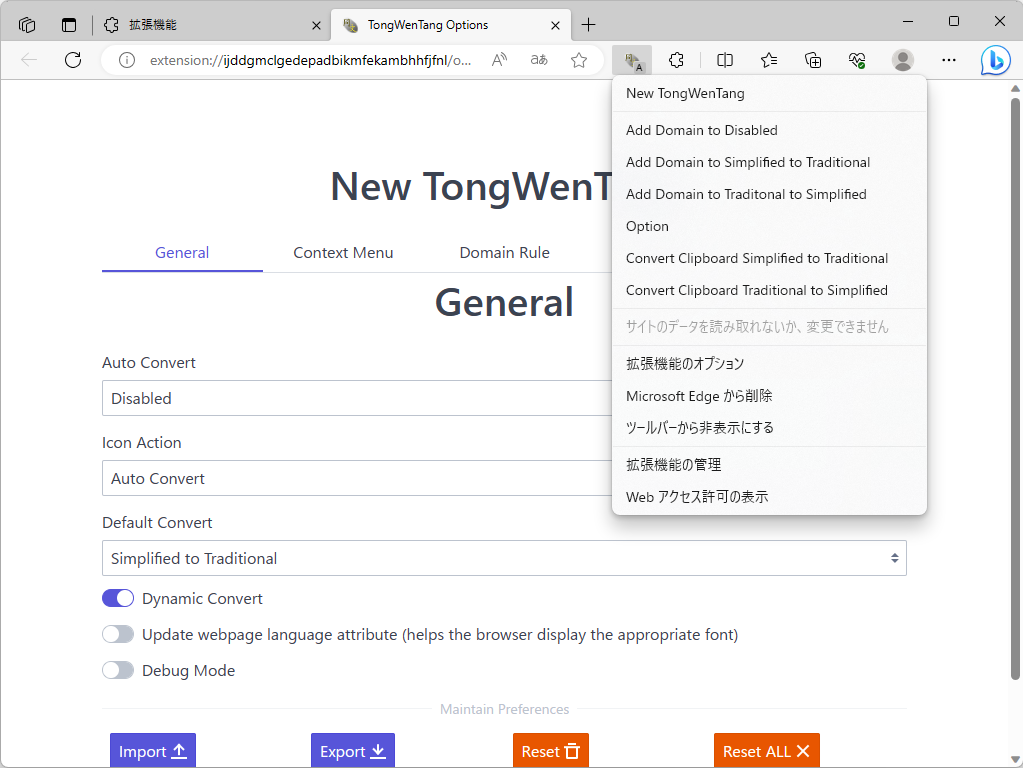Open the Bing Copilot sidebar icon
This screenshot has height=768, width=1023.
pyautogui.click(x=996, y=61)
